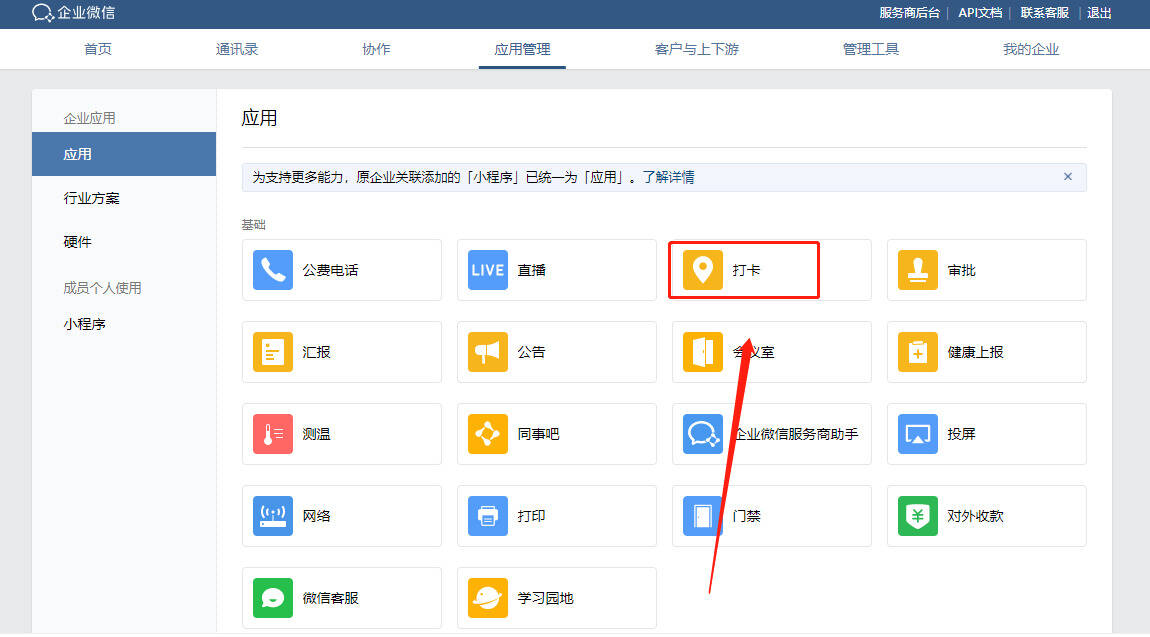The image size is (1150, 637).
Task: Go to the 首页 tab
Action: [x=98, y=49]
